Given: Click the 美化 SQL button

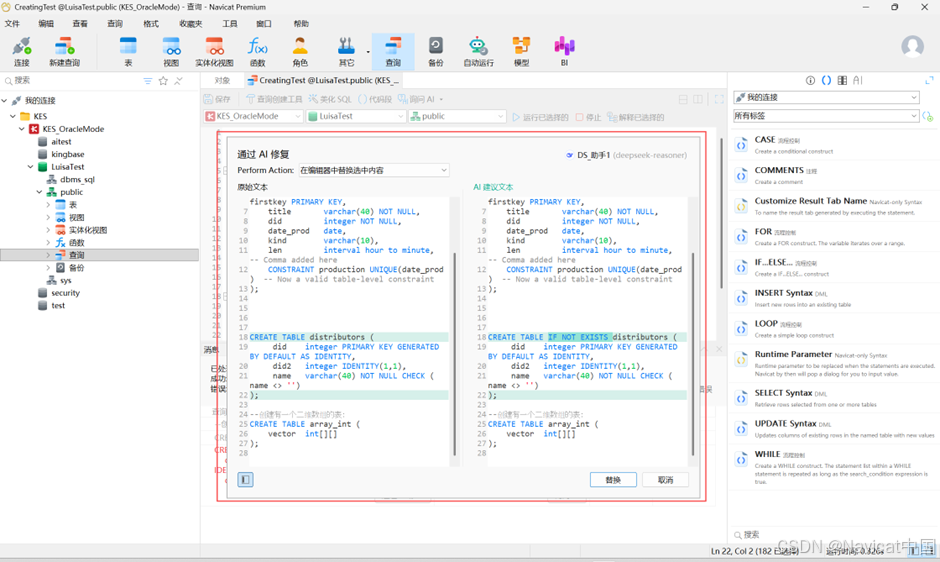Looking at the screenshot, I should pos(330,100).
